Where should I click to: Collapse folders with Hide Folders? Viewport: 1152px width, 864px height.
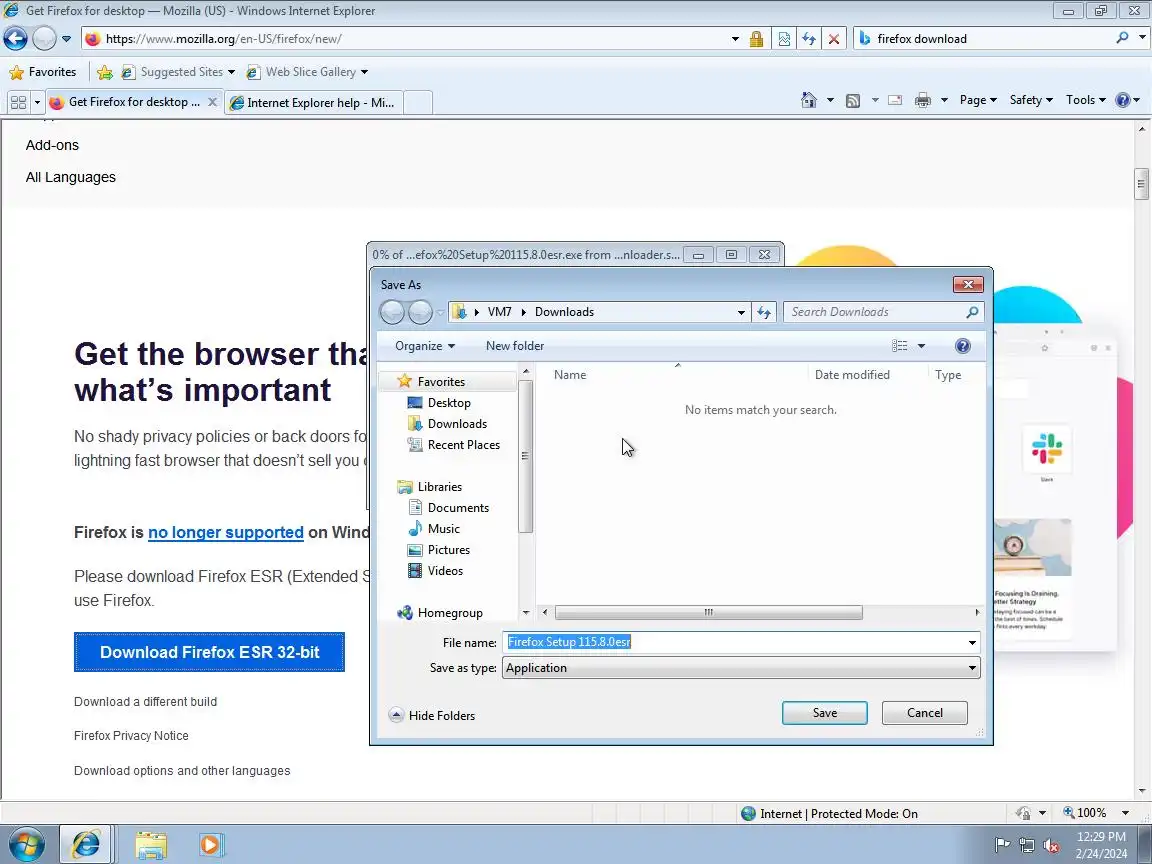pyautogui.click(x=432, y=716)
